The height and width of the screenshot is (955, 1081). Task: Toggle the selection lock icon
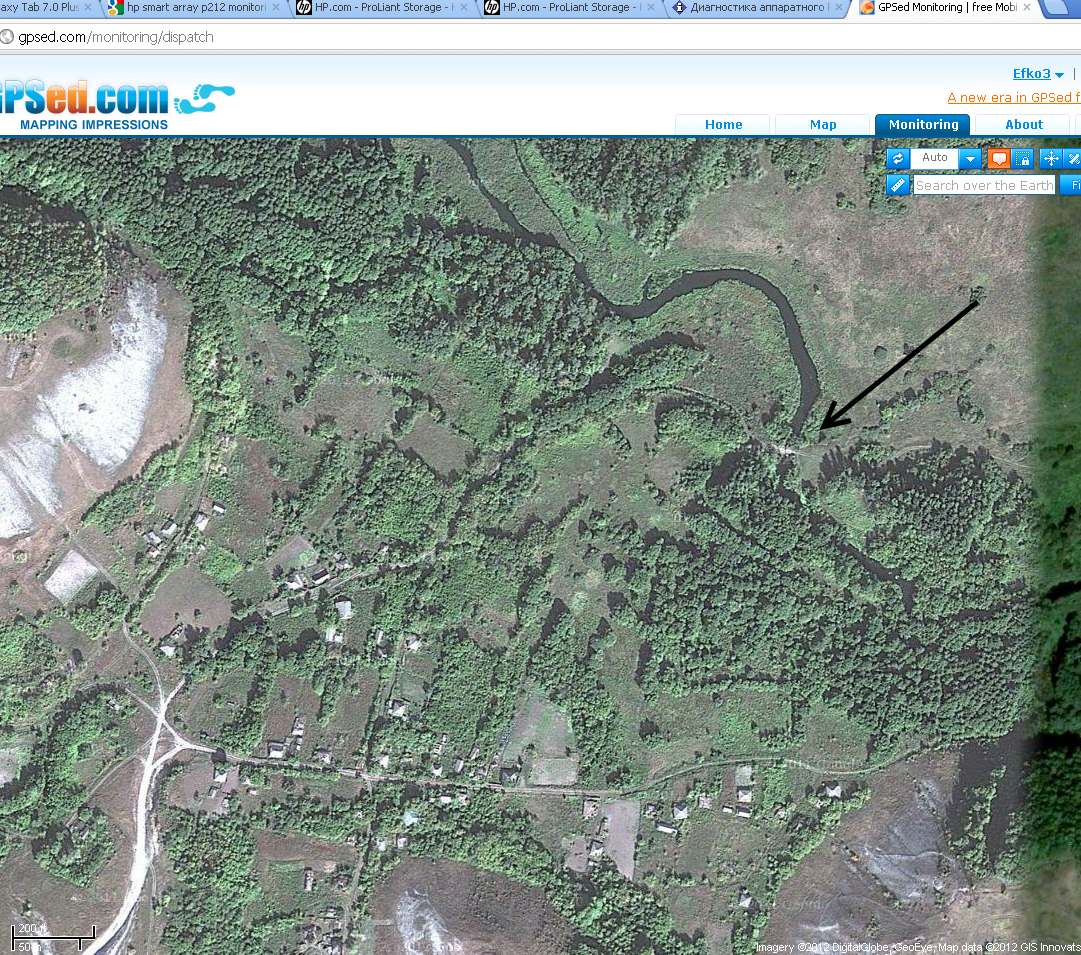1022,159
